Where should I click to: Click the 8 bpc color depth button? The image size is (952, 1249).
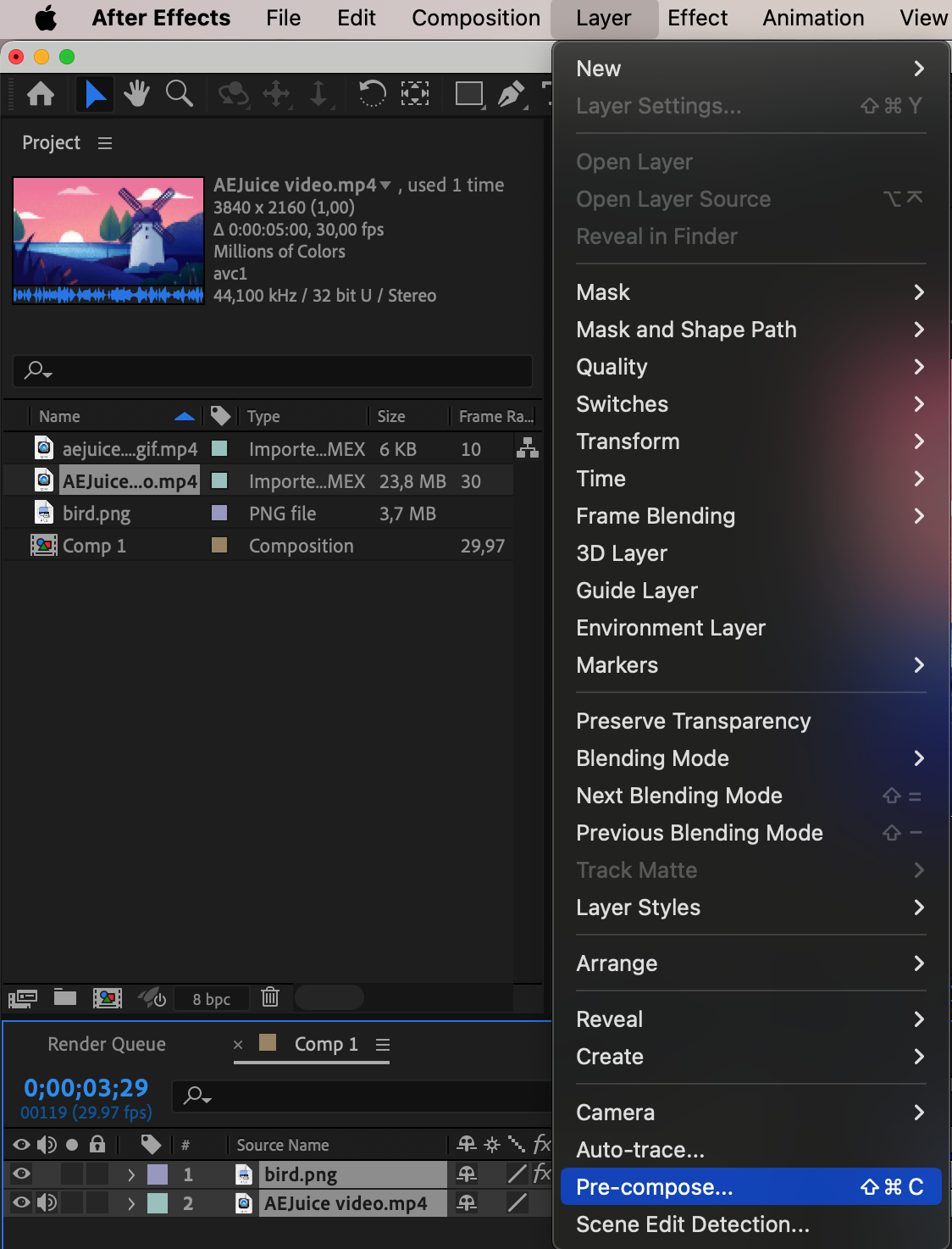point(212,998)
